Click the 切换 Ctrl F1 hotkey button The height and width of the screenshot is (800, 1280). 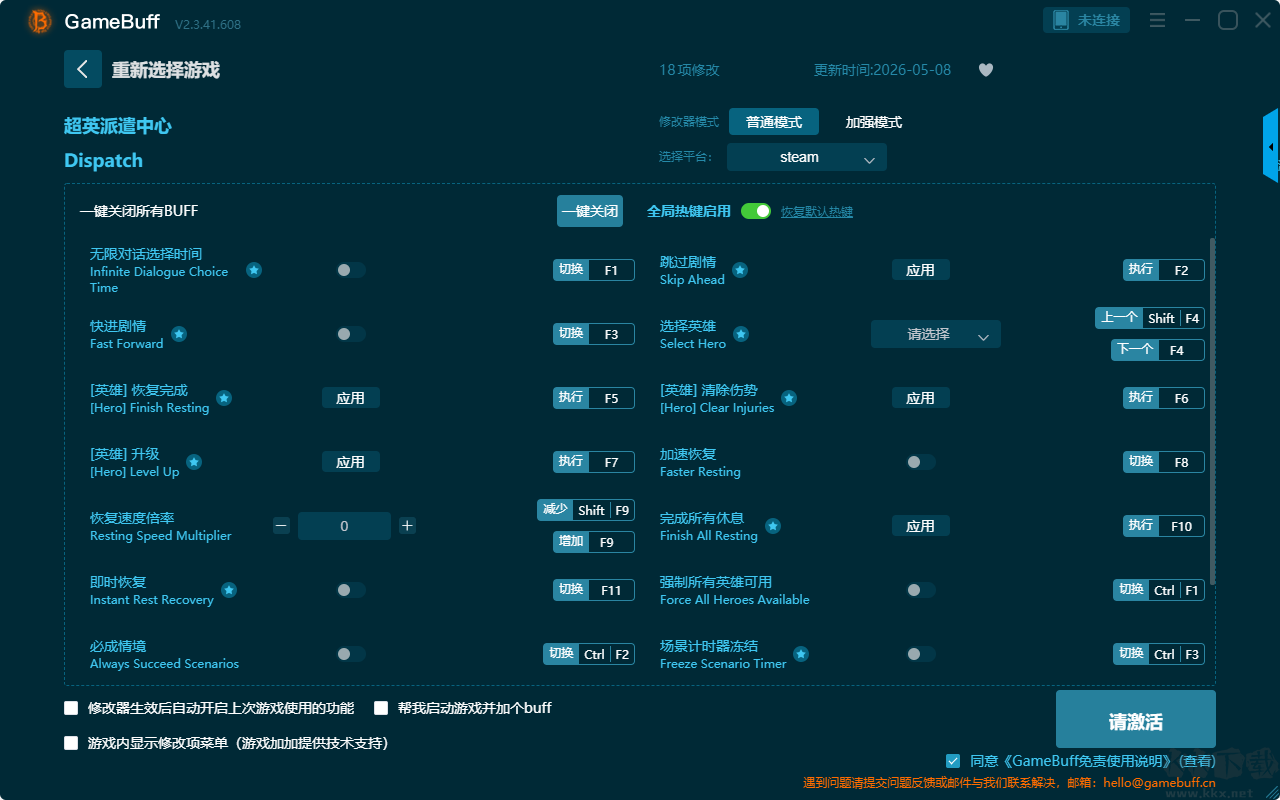coord(1159,590)
